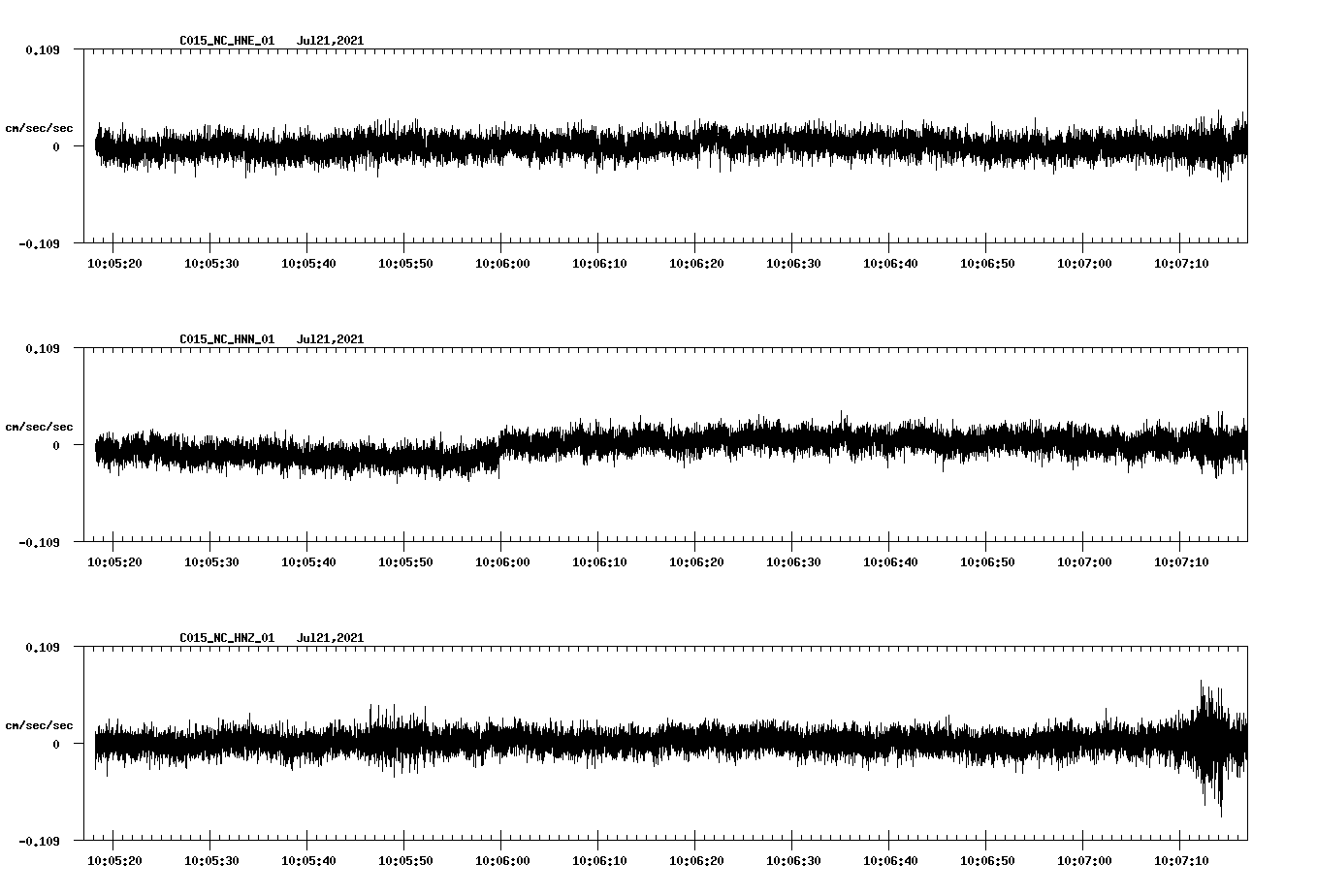Click the 10:05:50 time label under HNN plot
The width and height of the screenshot is (1317, 896).
(405, 562)
